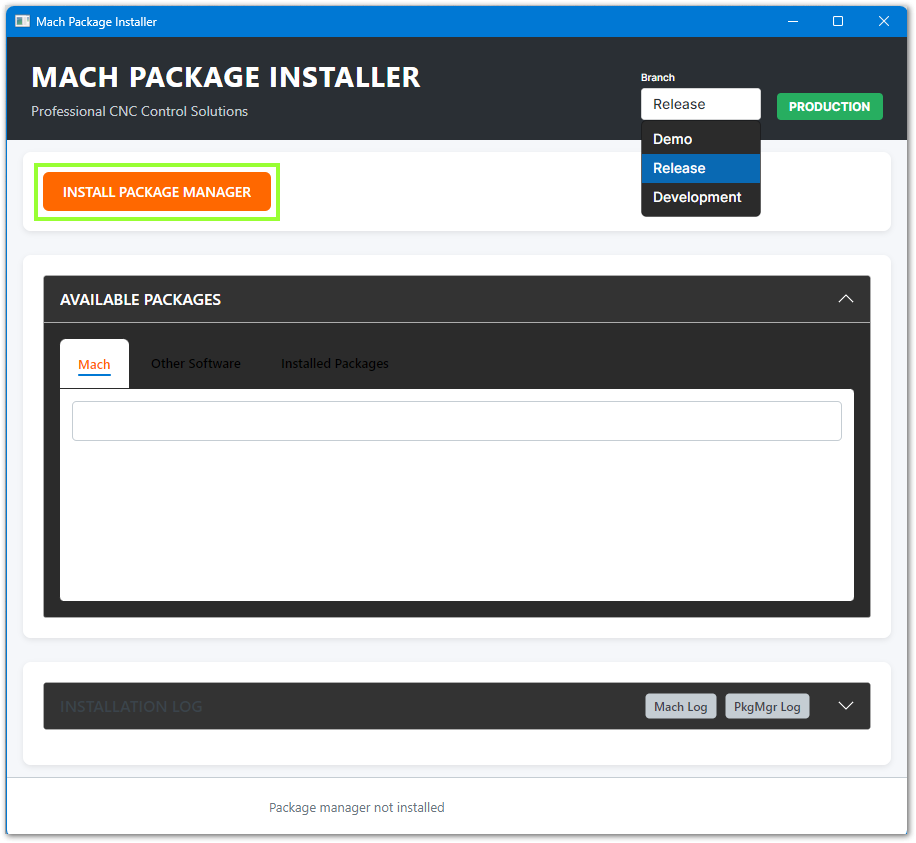Focus the package search input field
Screen dimensions: 916x843
(457, 421)
